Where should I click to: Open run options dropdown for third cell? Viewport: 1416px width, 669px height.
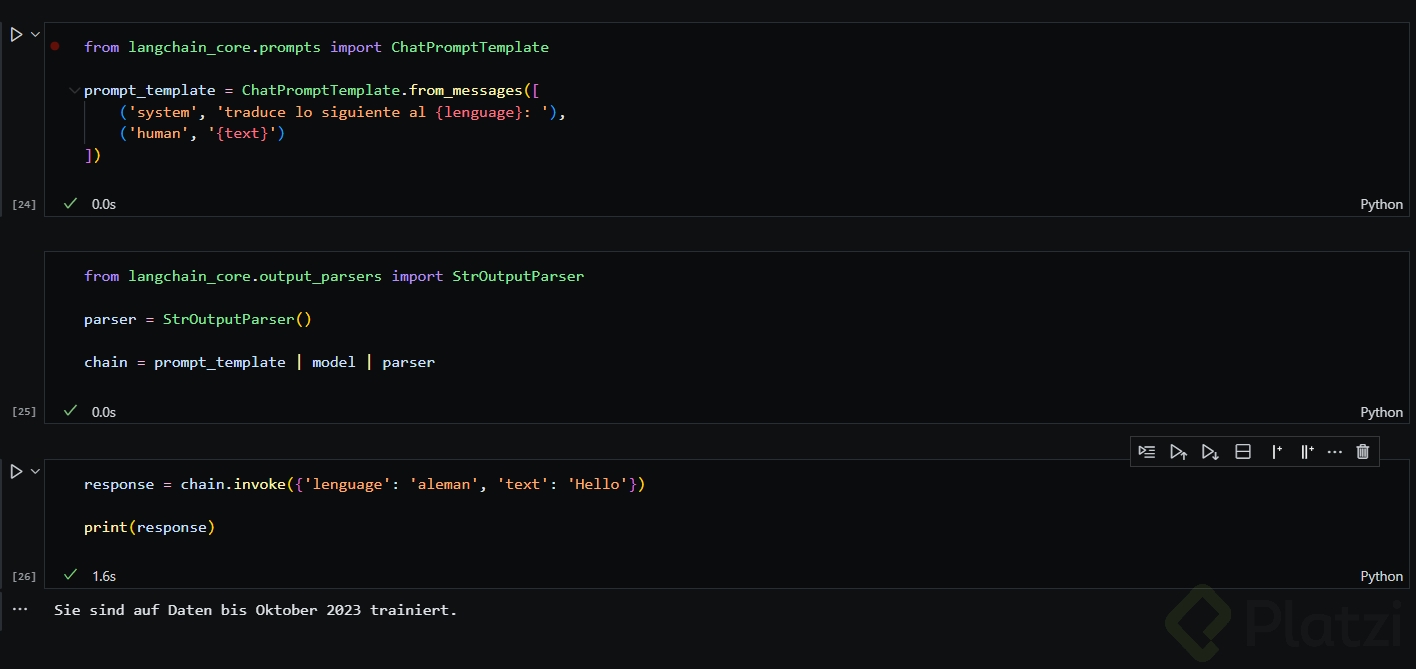coord(36,471)
